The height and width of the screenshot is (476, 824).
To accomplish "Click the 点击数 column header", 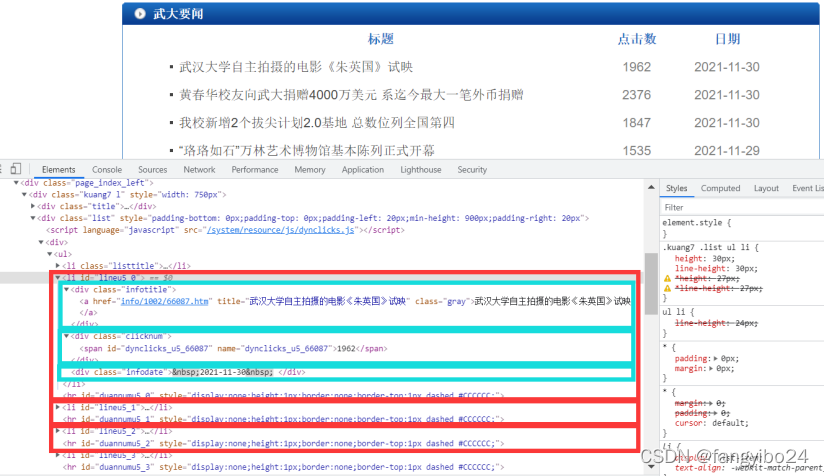I will 637,39.
